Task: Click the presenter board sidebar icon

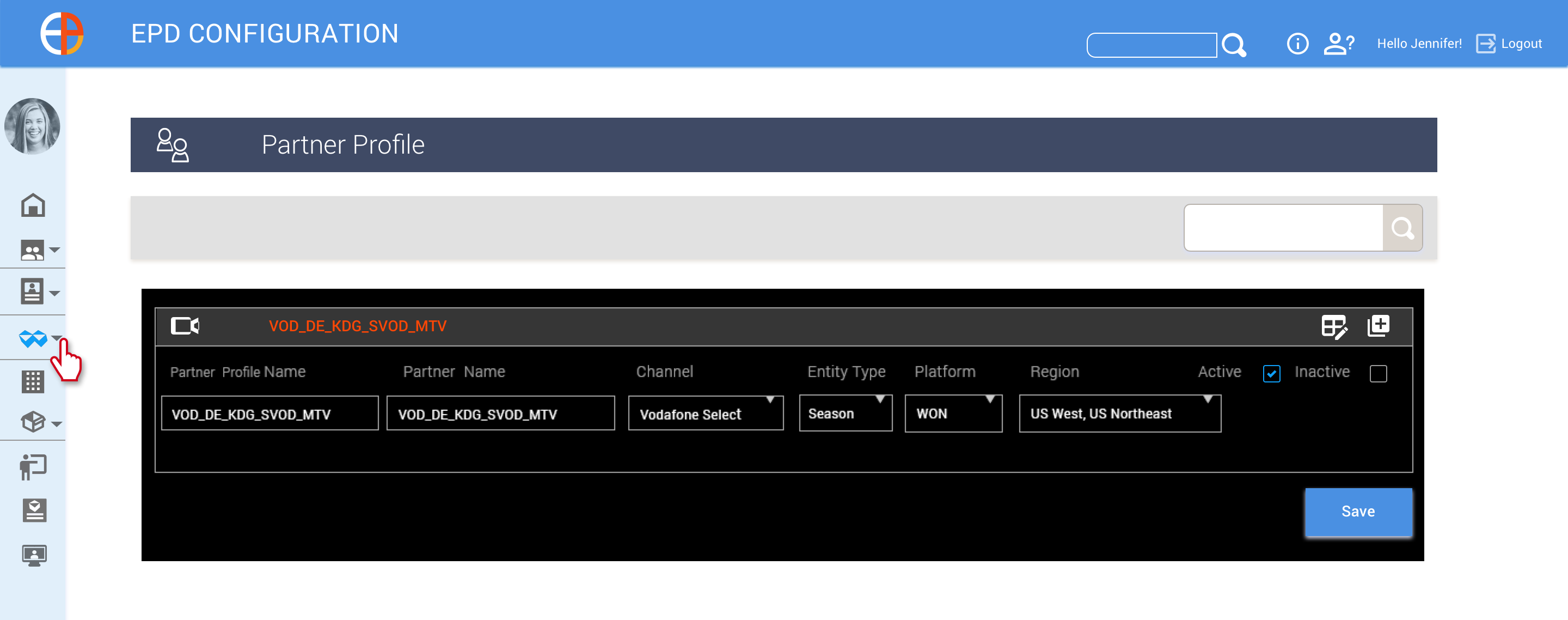Action: pyautogui.click(x=33, y=466)
